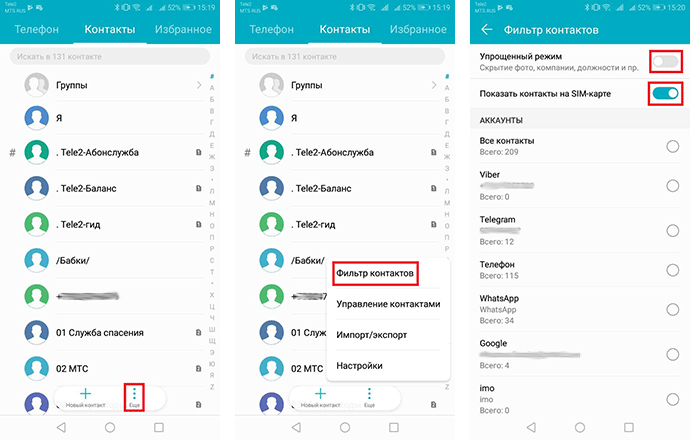The image size is (690, 440).
Task: Tap Новый контакт plus icon on leftmost screen
Action: point(85,394)
